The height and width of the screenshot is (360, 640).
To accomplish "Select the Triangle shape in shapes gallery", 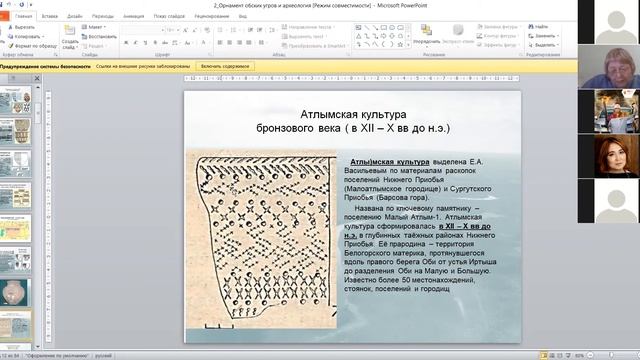I will [x=358, y=36].
